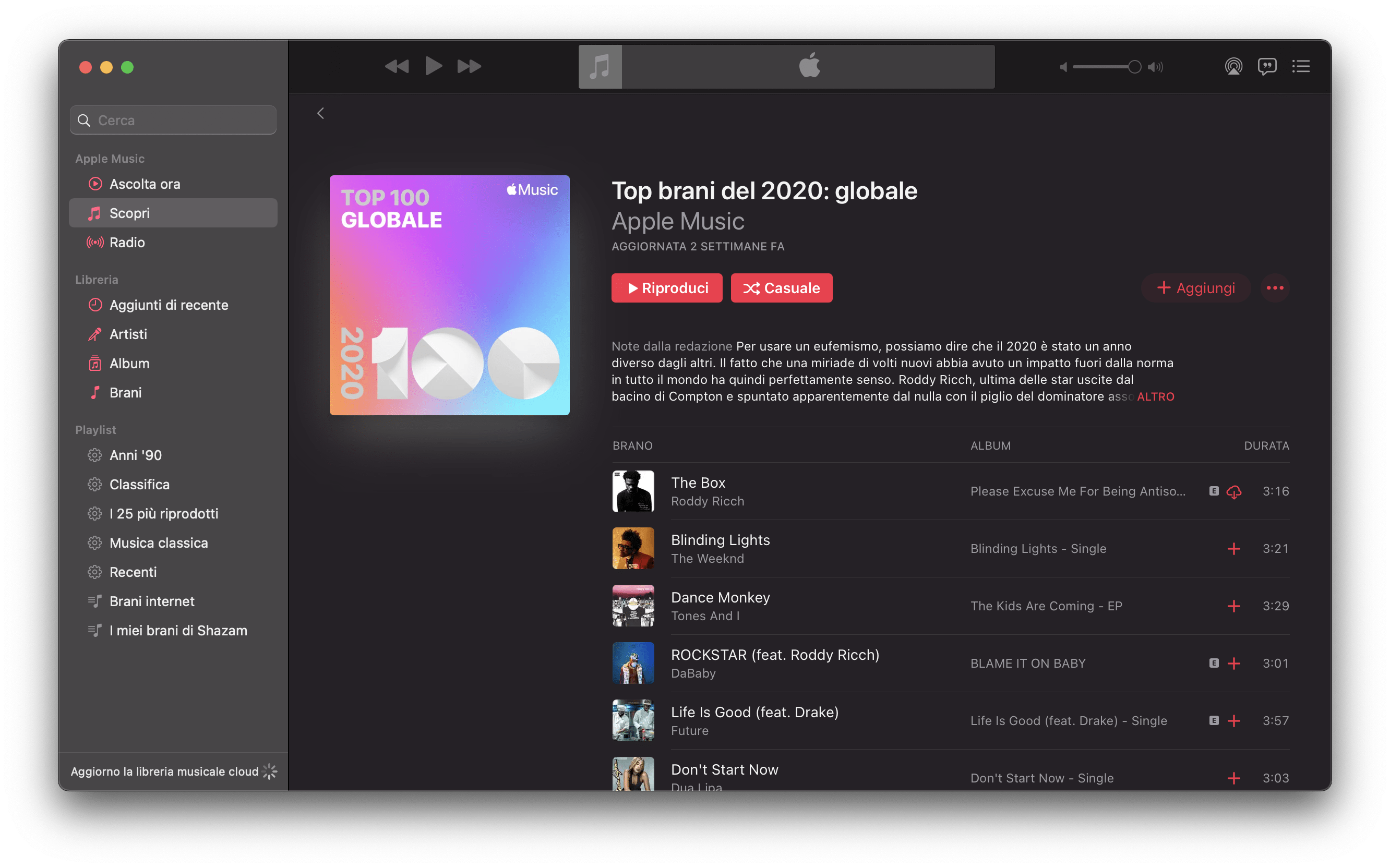The image size is (1390, 868).
Task: Skip forward with fast-forward icon
Action: [x=469, y=67]
